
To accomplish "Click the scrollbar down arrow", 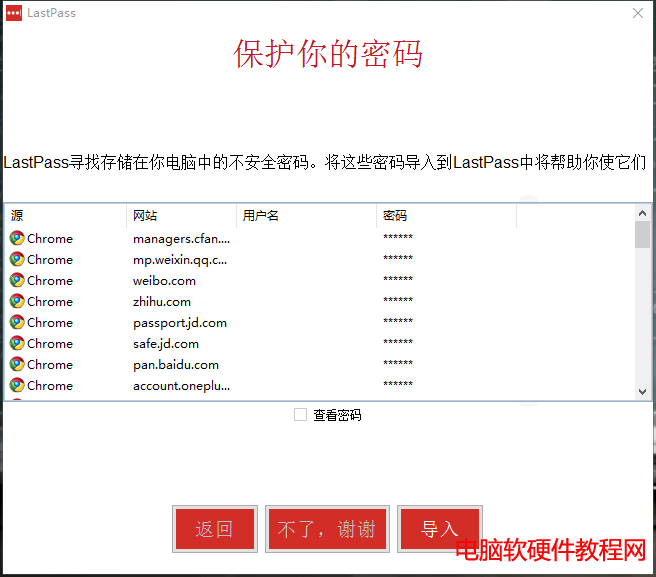I will 642,392.
